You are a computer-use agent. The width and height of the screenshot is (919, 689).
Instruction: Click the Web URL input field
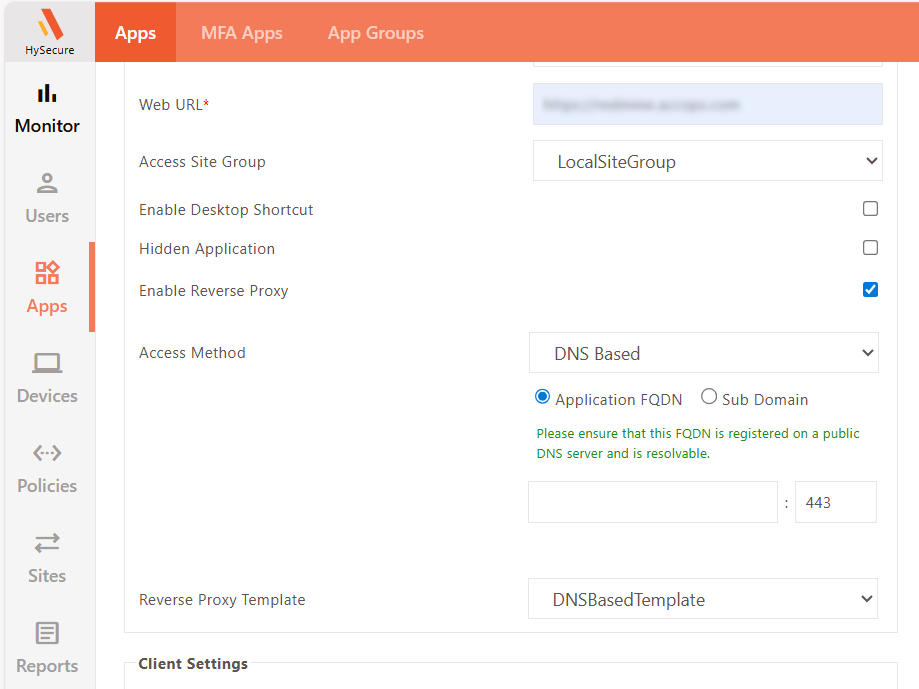707,104
